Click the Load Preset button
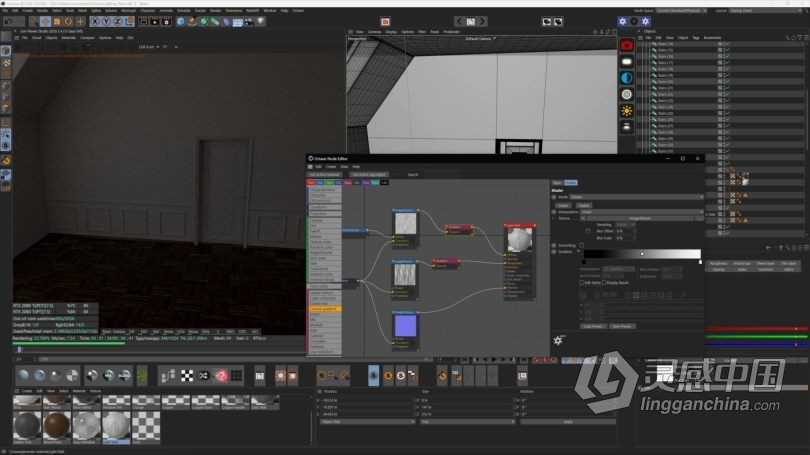Image resolution: width=810 pixels, height=455 pixels. pos(593,326)
